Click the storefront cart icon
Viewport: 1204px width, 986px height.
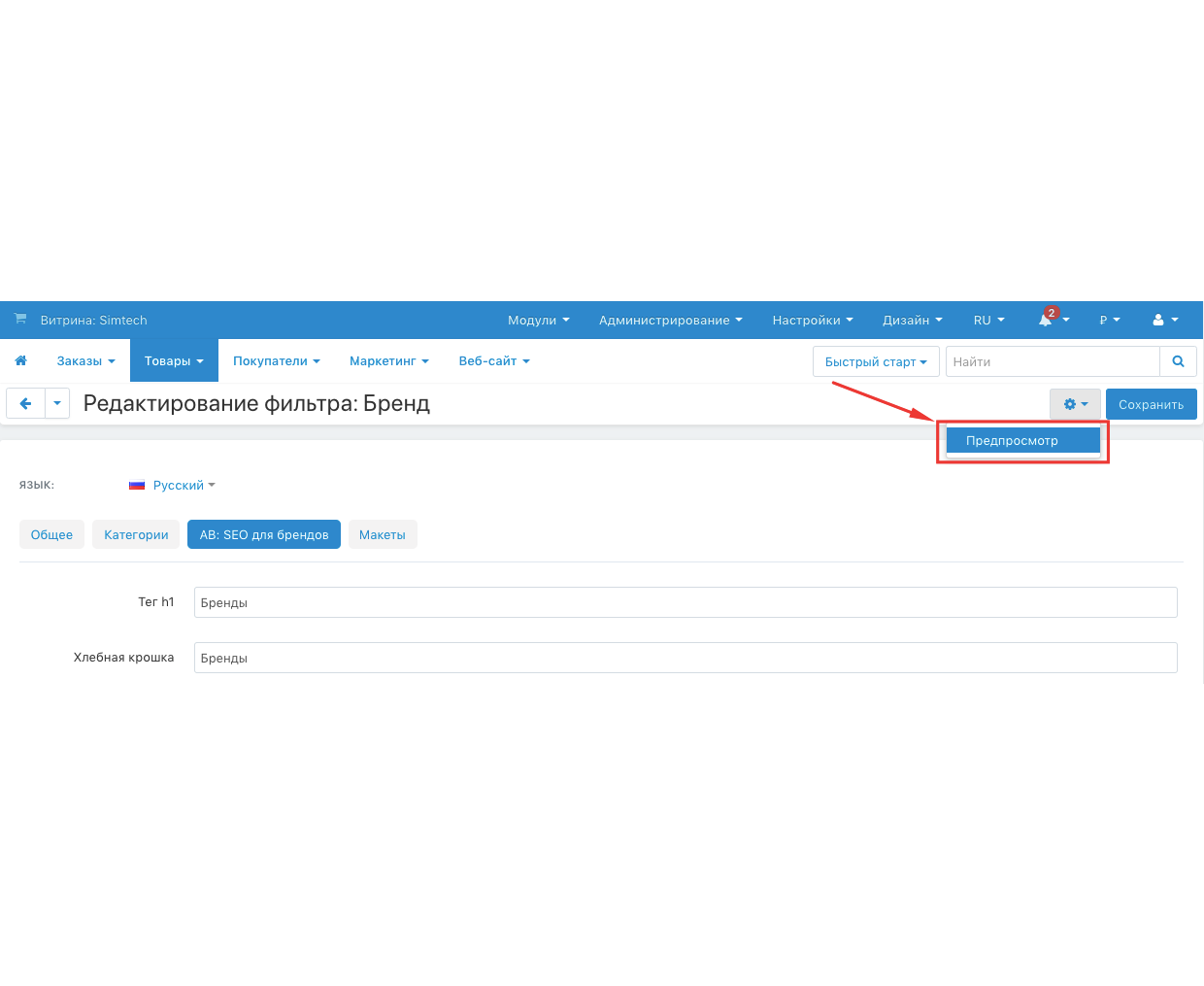pos(20,320)
